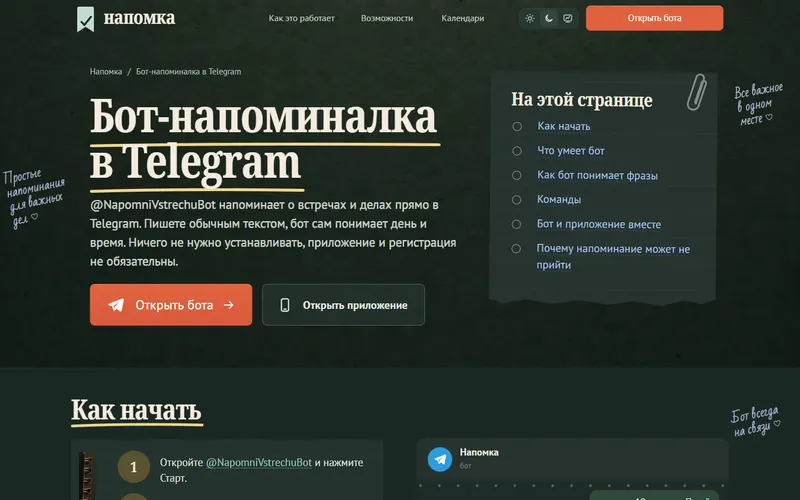Click header 'Открыть бота' button

[654, 18]
